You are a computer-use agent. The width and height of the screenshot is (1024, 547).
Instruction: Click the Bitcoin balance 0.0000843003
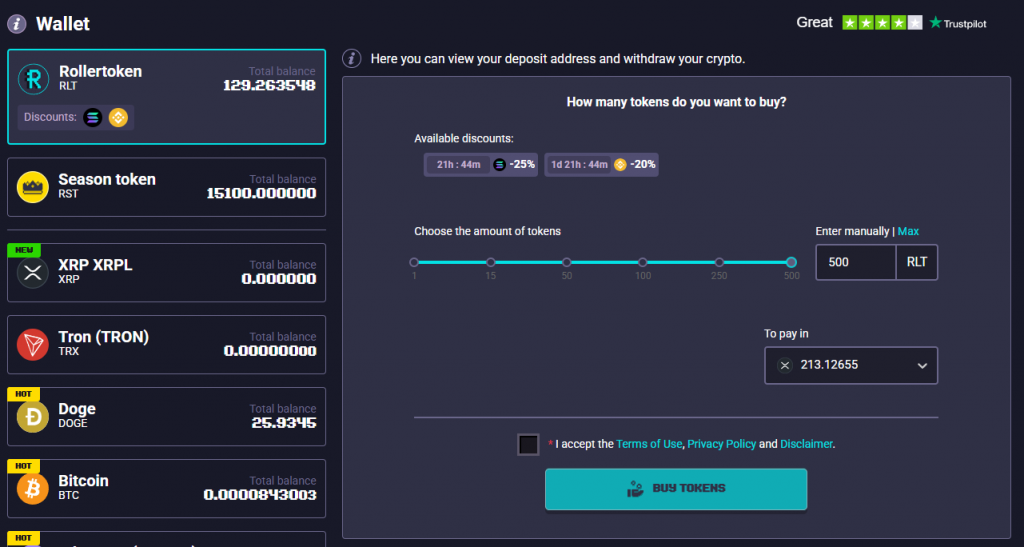(x=260, y=495)
